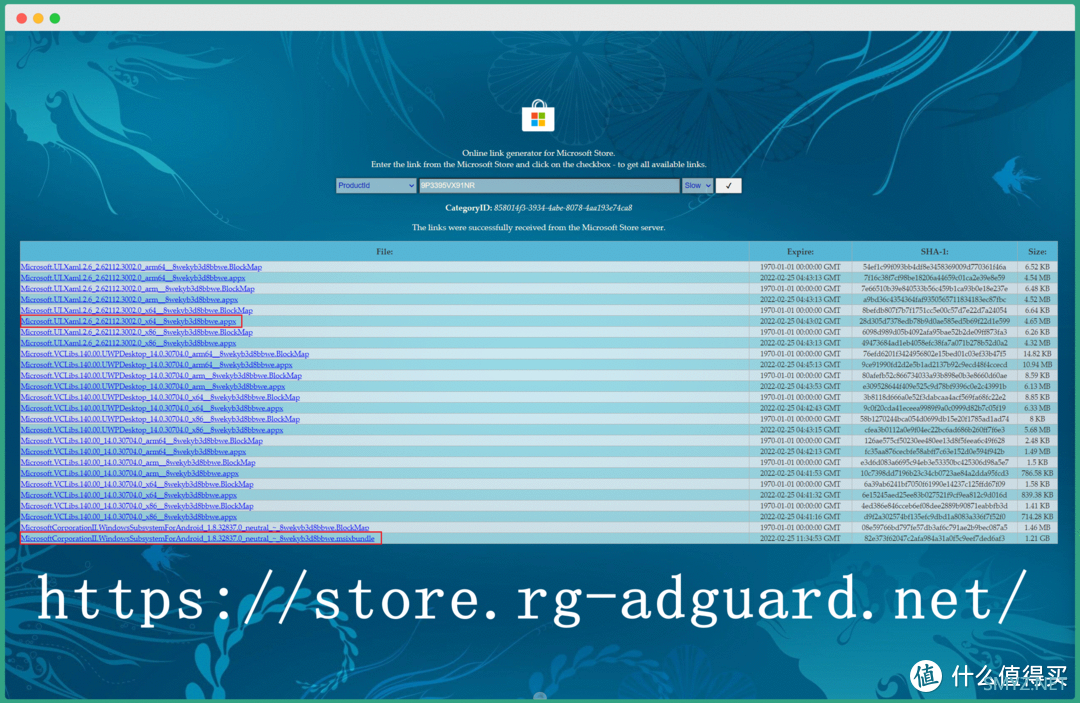Select the '1.5 KB' size cell
1080x703 pixels.
pyautogui.click(x=1037, y=463)
